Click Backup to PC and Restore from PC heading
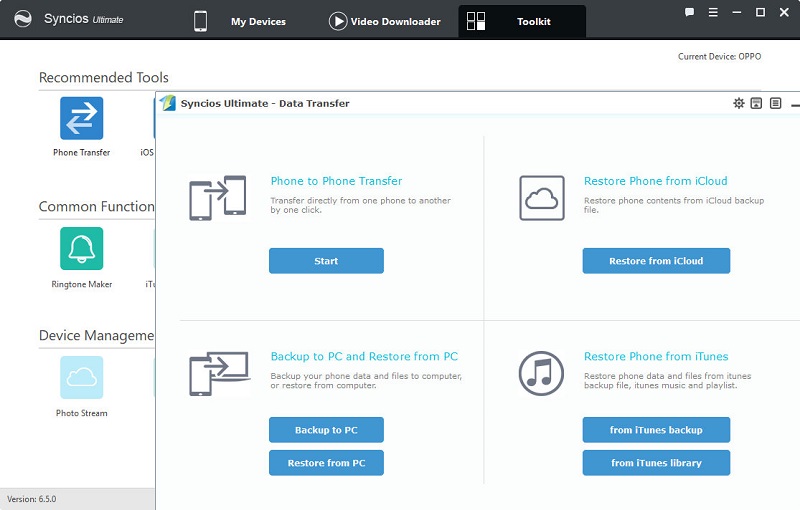Screen dimensions: 800x510 point(364,356)
